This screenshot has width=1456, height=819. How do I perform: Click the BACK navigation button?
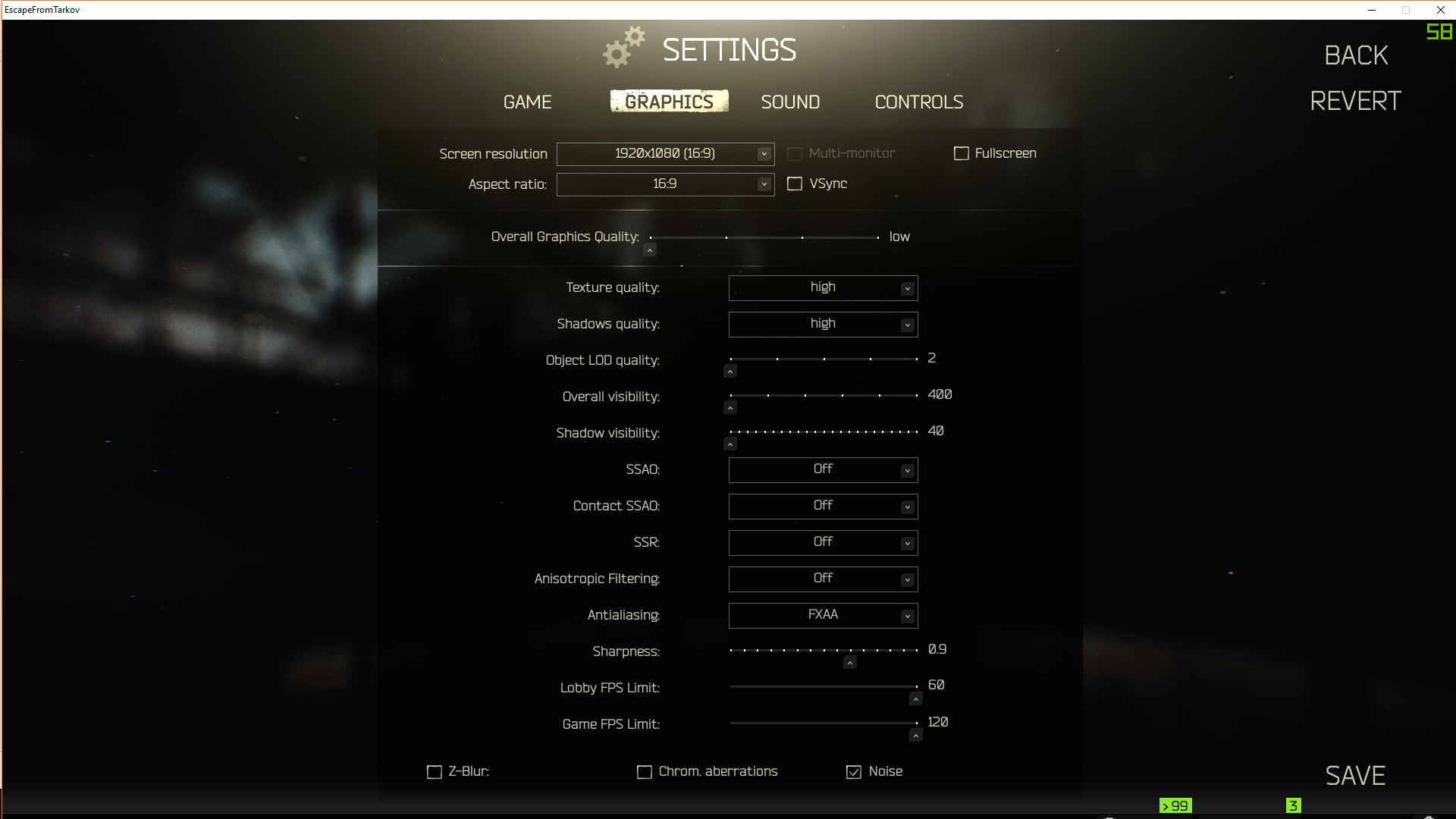click(1355, 55)
